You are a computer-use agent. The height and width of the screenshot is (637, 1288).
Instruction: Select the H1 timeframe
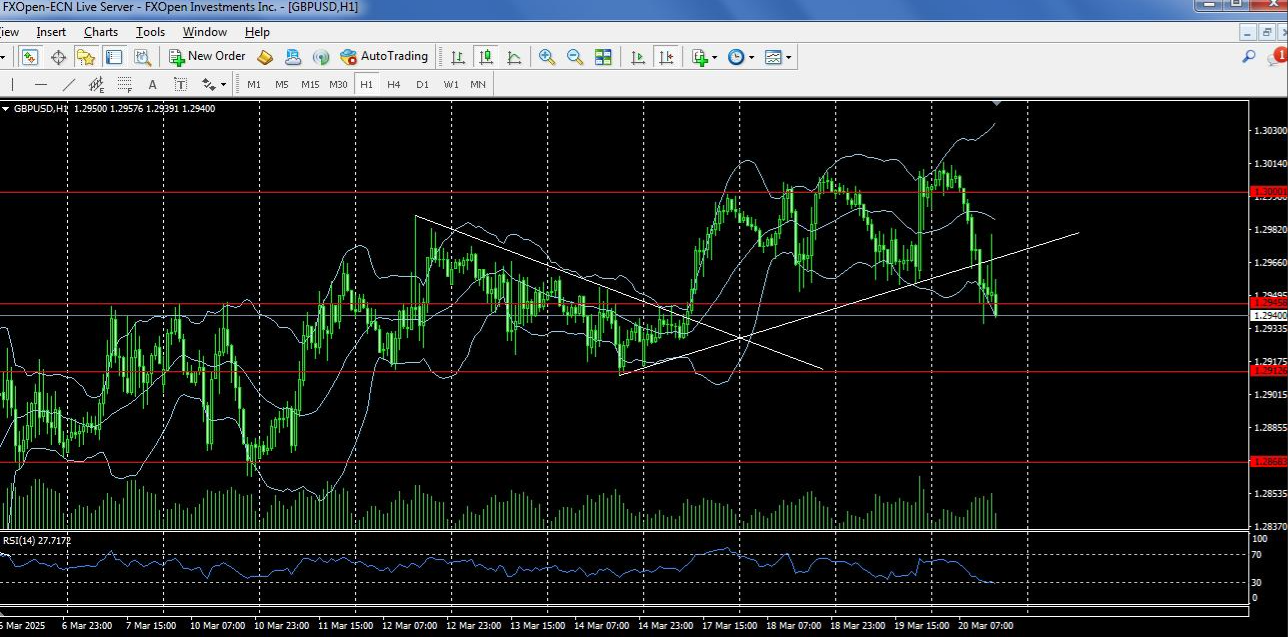367,84
